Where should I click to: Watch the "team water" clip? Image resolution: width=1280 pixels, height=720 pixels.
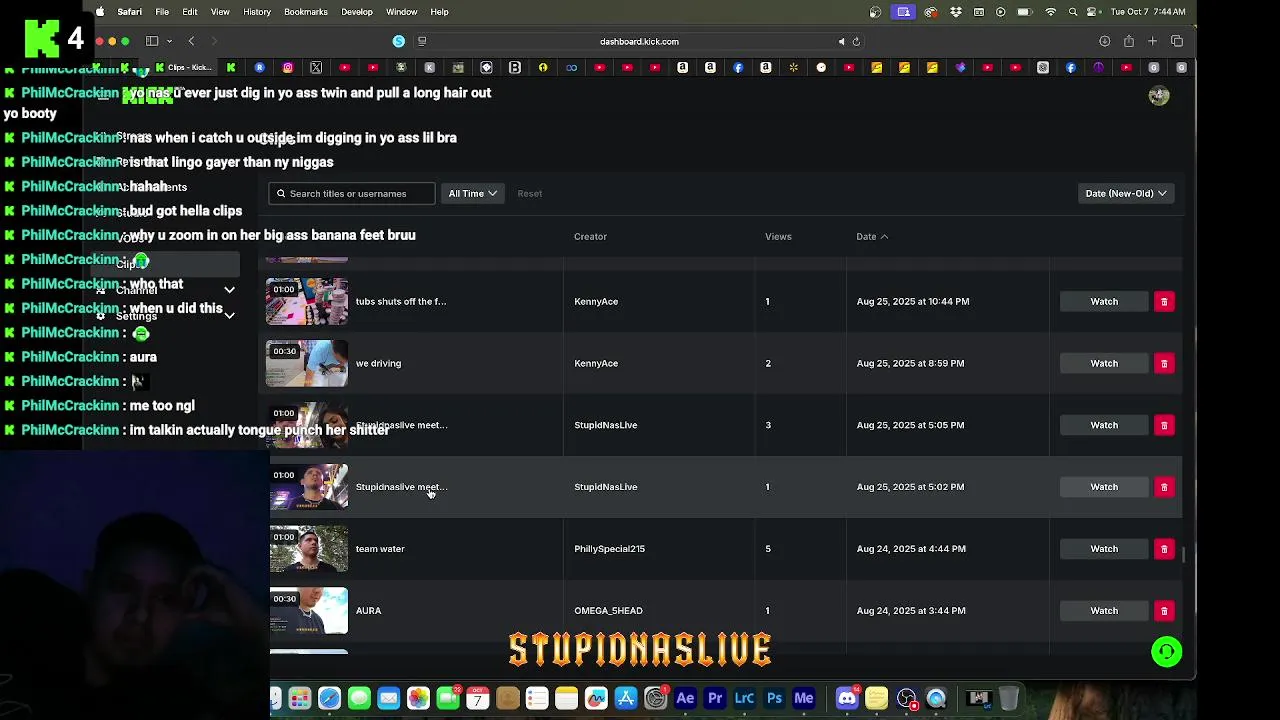pos(1104,549)
